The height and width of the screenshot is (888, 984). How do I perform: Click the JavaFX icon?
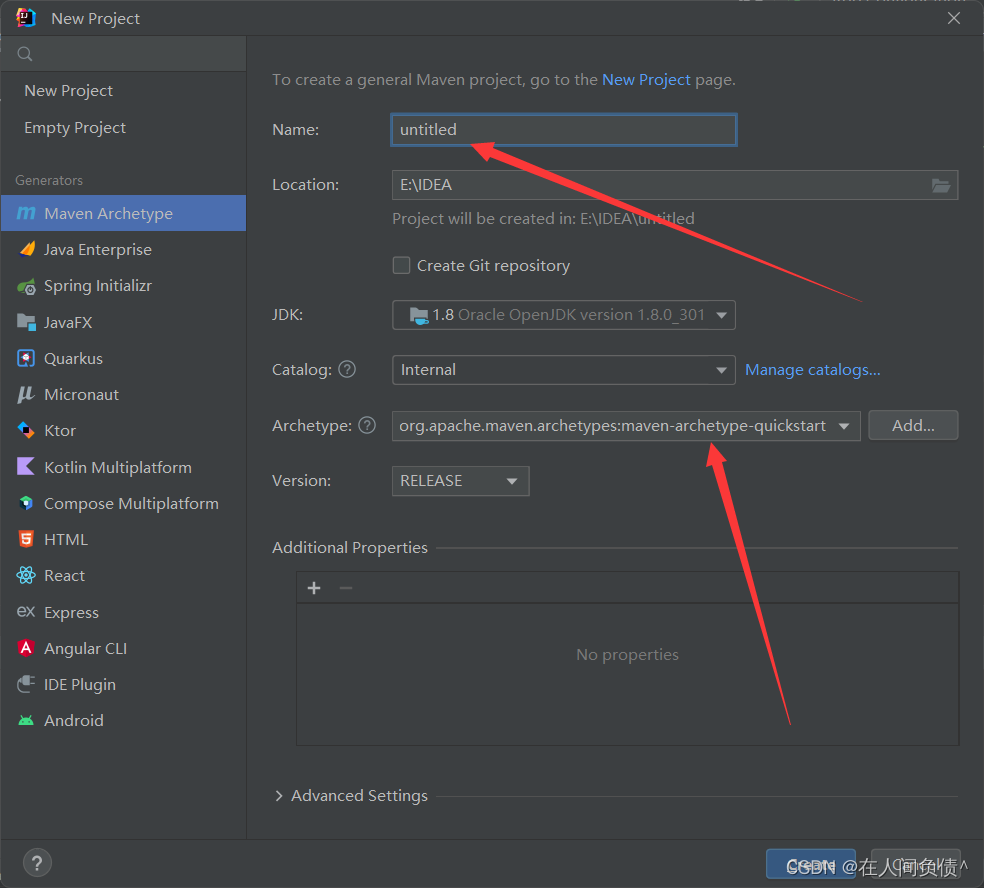tap(26, 323)
